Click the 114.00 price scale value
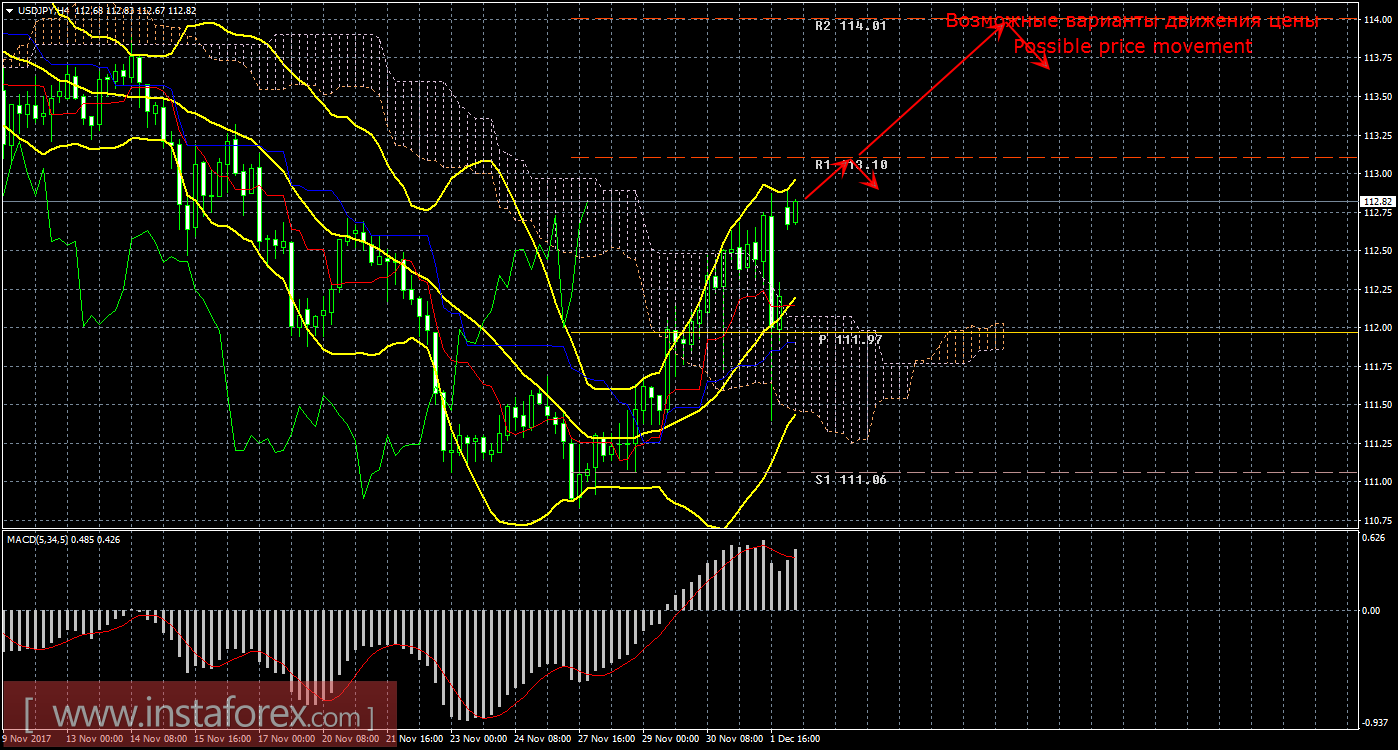 coord(1377,20)
